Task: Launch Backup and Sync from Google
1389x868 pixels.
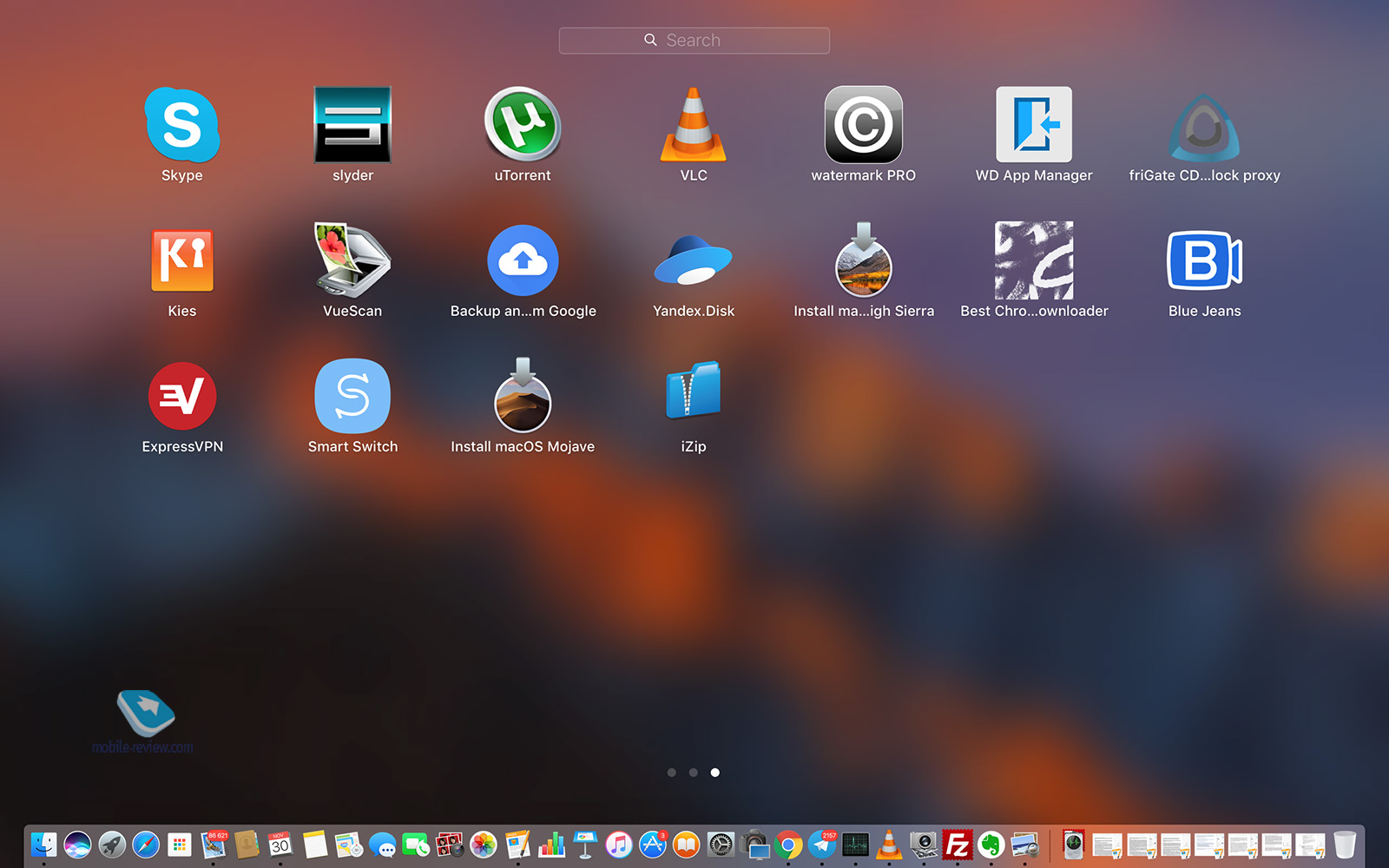Action: coord(523,260)
